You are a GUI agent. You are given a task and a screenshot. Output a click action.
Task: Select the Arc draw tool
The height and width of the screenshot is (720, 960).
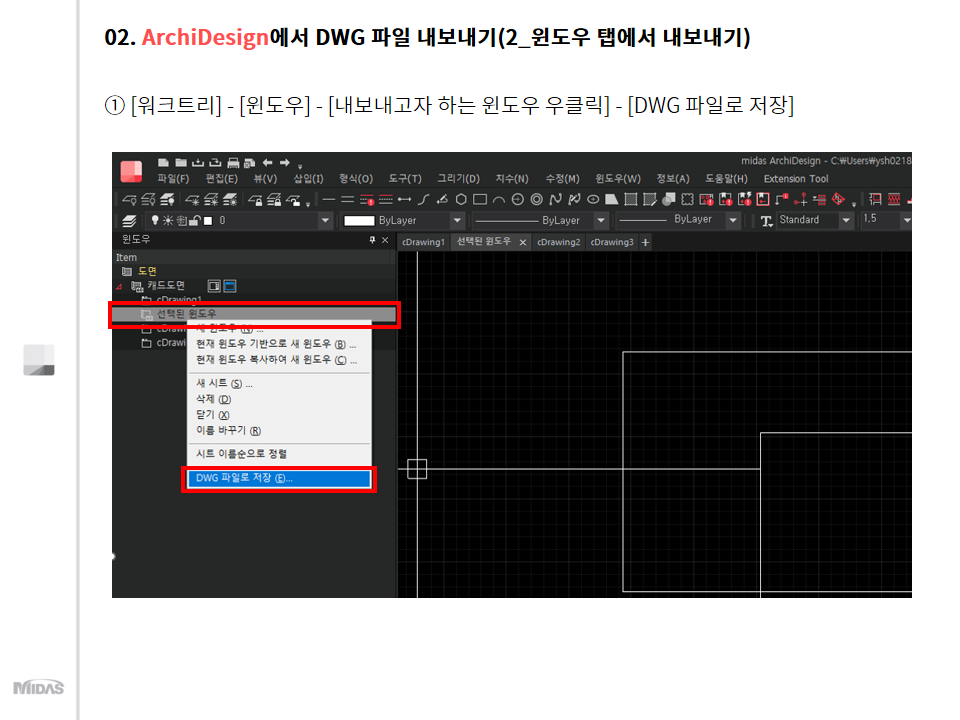click(499, 200)
